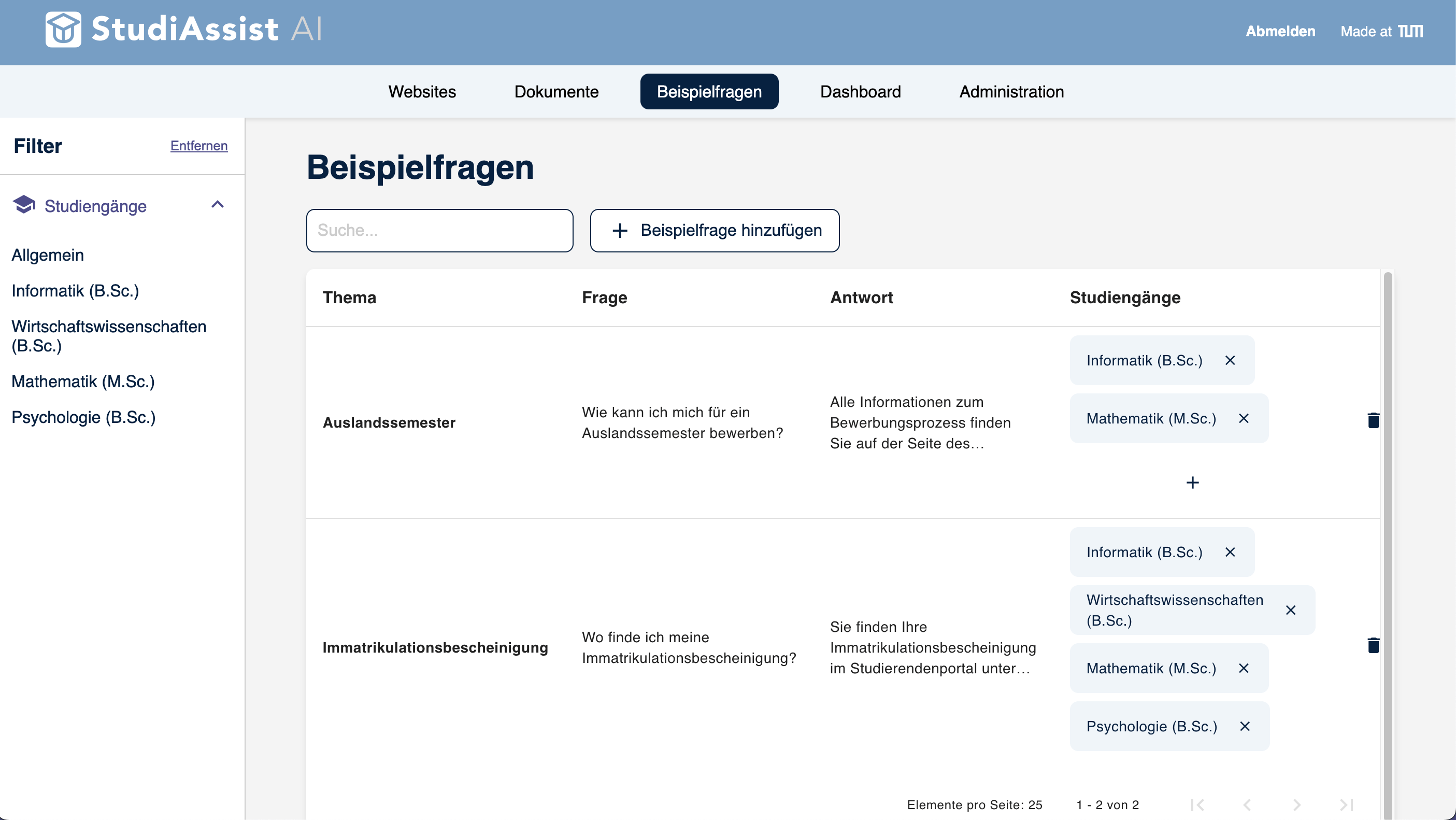The height and width of the screenshot is (820, 1456).
Task: Remove Wirtschaftswissenschaften (B.Sc.) chip from Immatrikulationsbescheinigung row
Action: pyautogui.click(x=1290, y=610)
